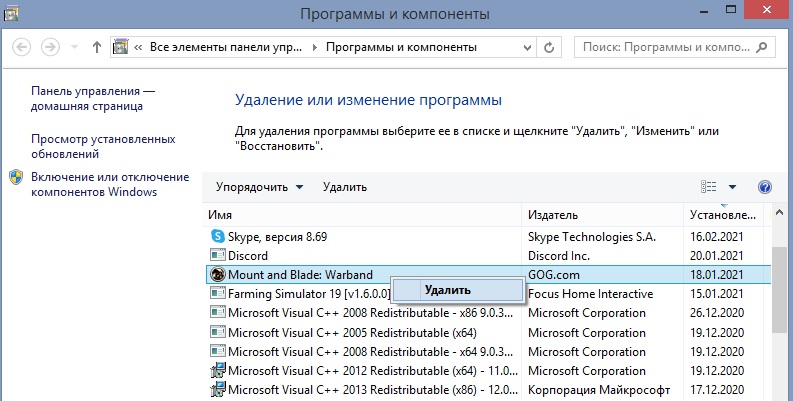Image resolution: width=793 pixels, height=401 pixels.
Task: Select the Skype icon row entry
Action: click(x=217, y=236)
